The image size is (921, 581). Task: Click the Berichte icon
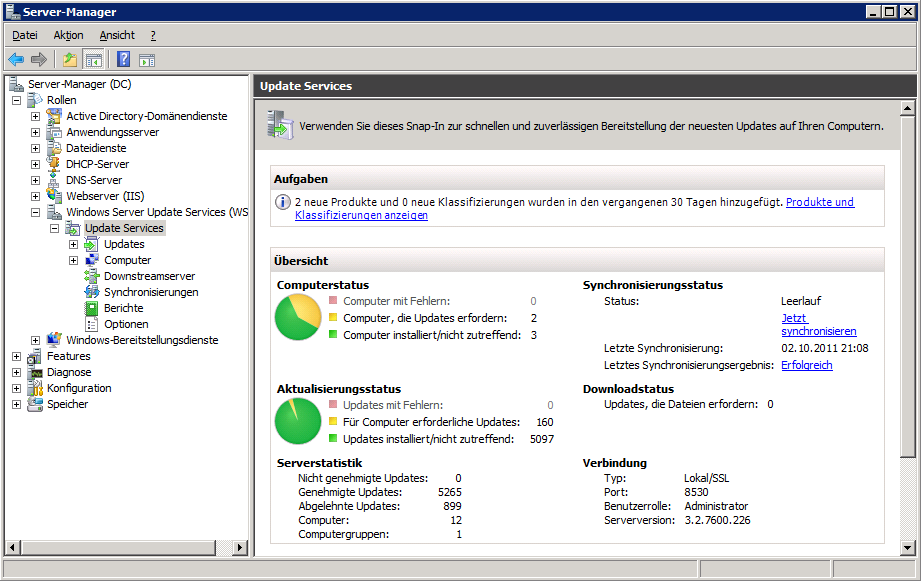pyautogui.click(x=92, y=308)
